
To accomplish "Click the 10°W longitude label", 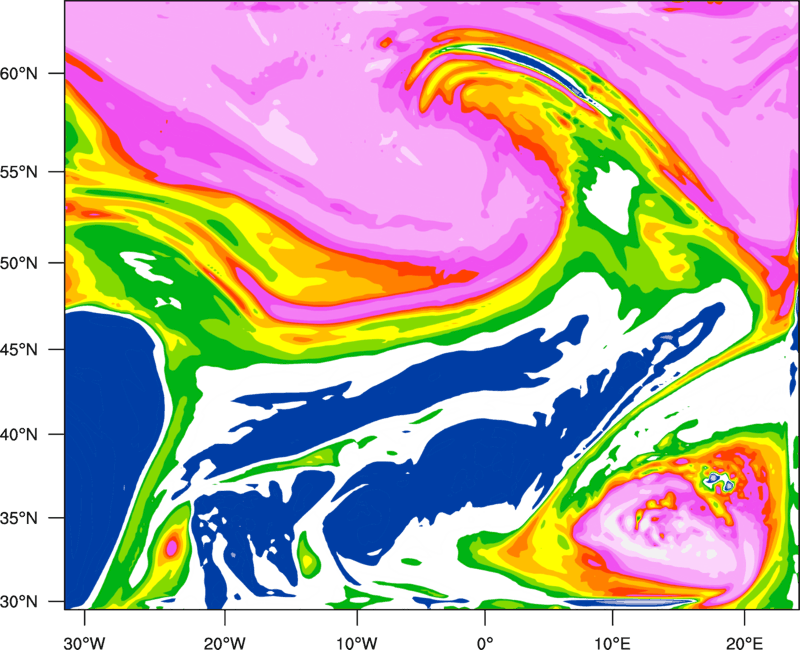I will pyautogui.click(x=357, y=643).
